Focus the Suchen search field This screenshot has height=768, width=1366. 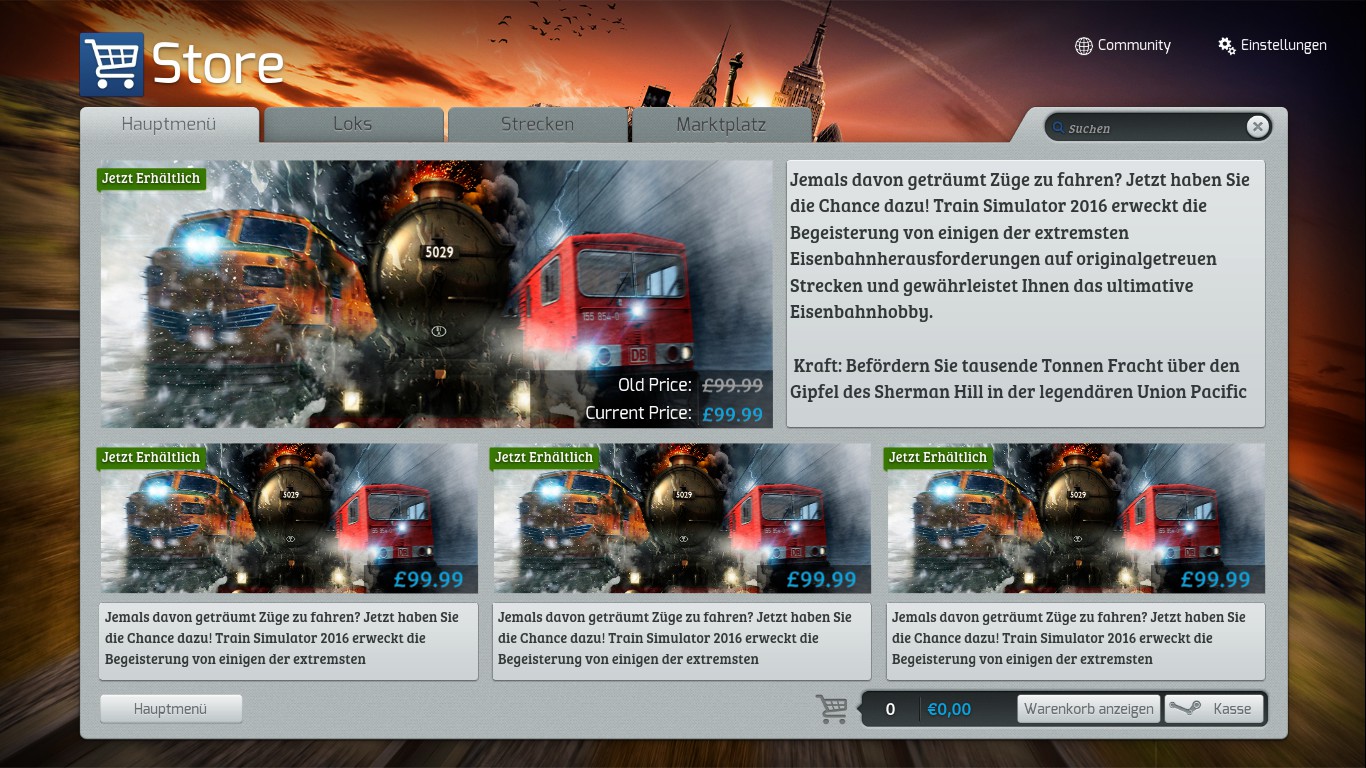pos(1158,127)
